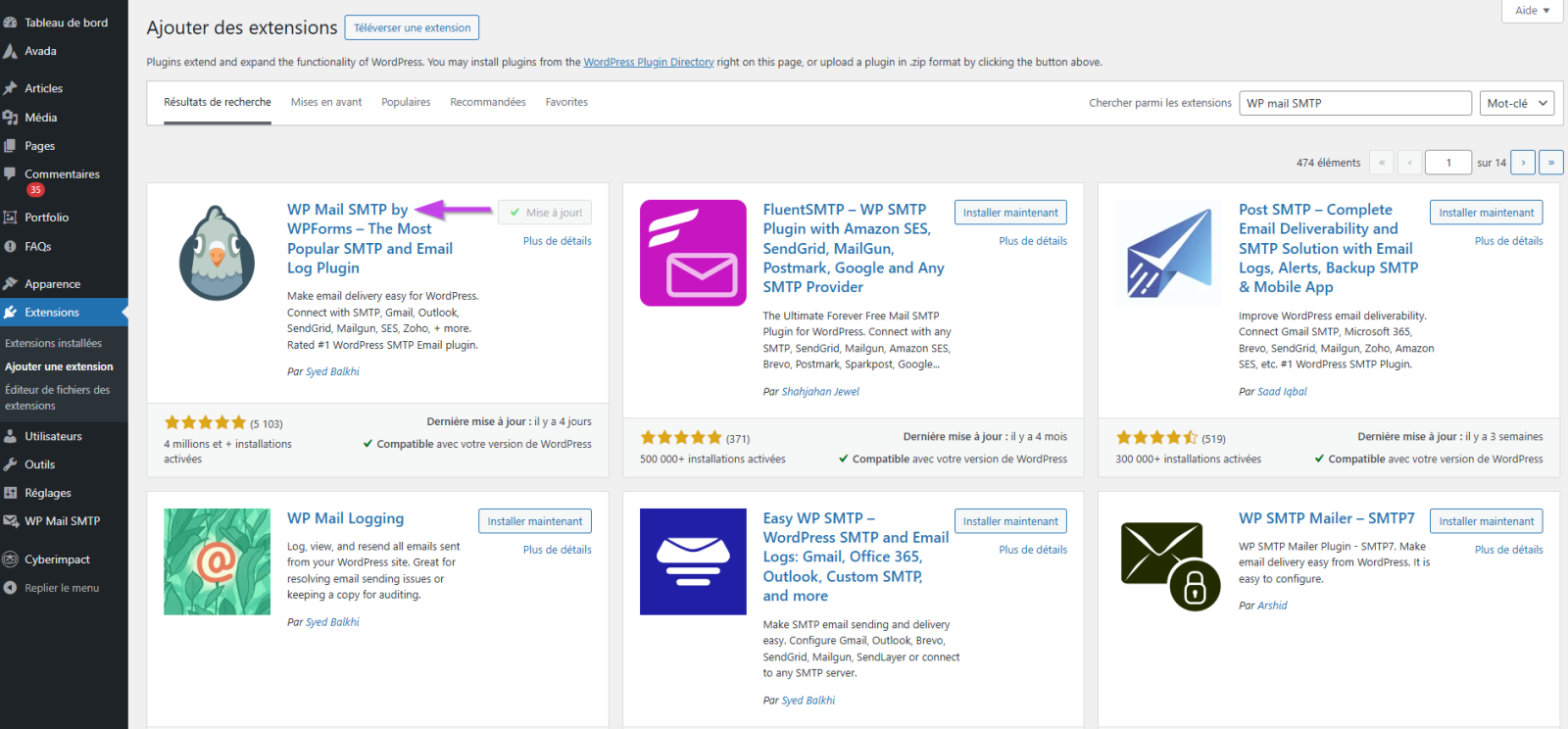Click the Tableau de bord dashboard icon
Image resolution: width=1568 pixels, height=729 pixels.
point(11,23)
